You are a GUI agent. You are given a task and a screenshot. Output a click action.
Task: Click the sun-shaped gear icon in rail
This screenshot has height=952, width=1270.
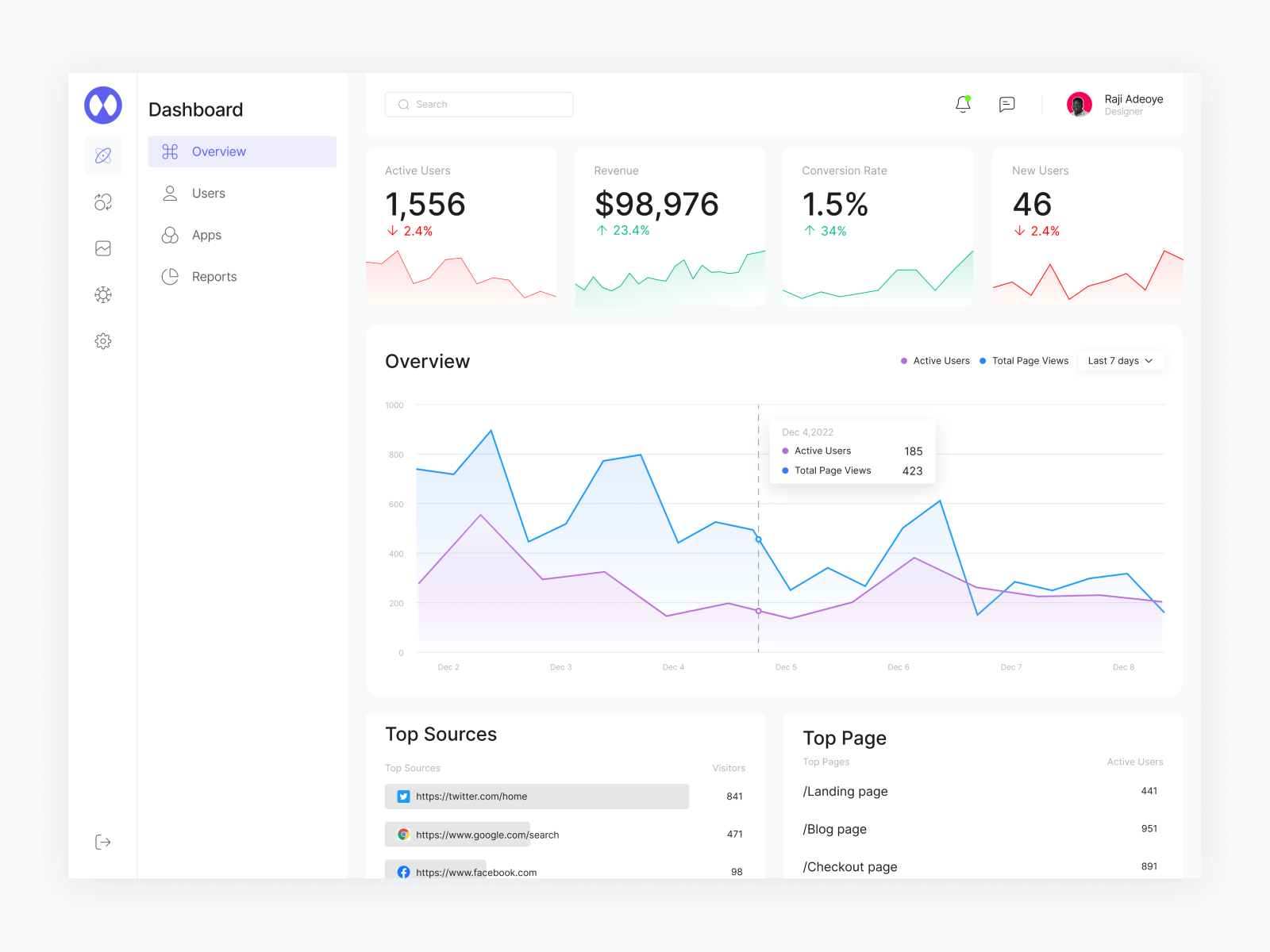point(103,294)
